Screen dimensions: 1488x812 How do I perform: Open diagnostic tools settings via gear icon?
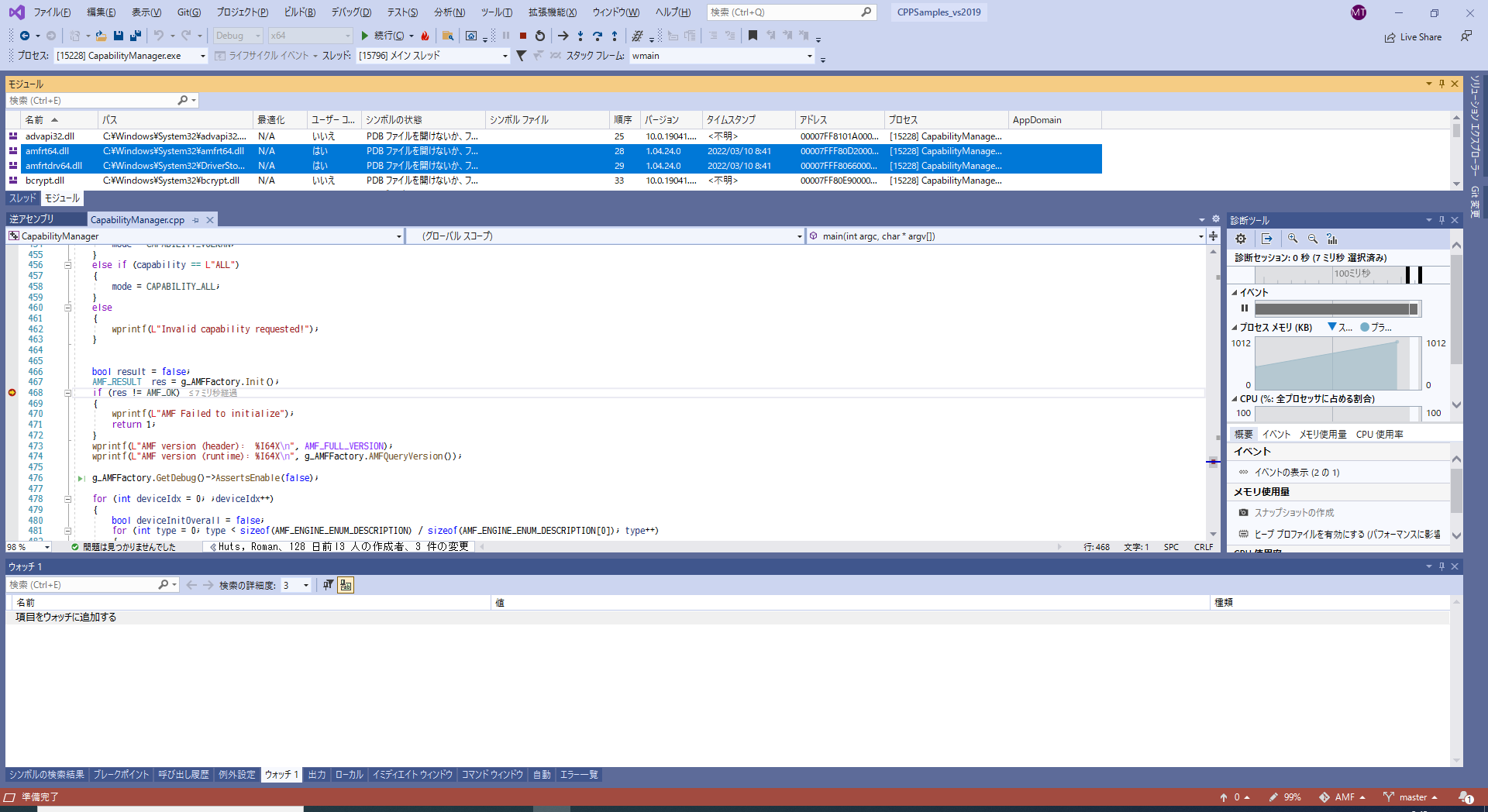1240,239
